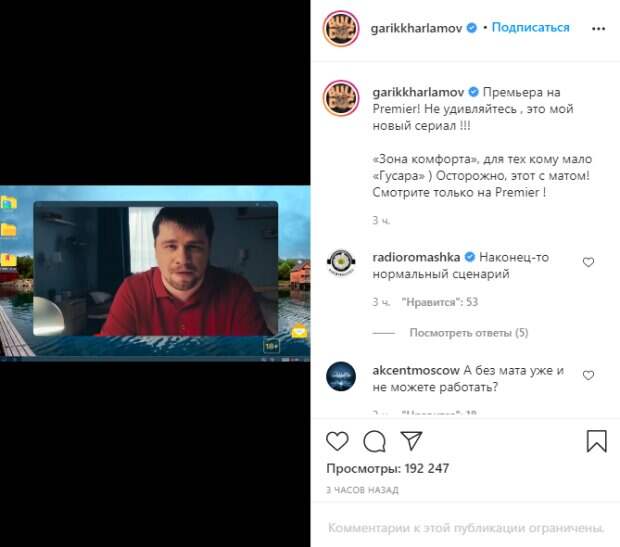Open the three-dots more options menu
Viewport: 620px width, 547px height.
(x=598, y=28)
